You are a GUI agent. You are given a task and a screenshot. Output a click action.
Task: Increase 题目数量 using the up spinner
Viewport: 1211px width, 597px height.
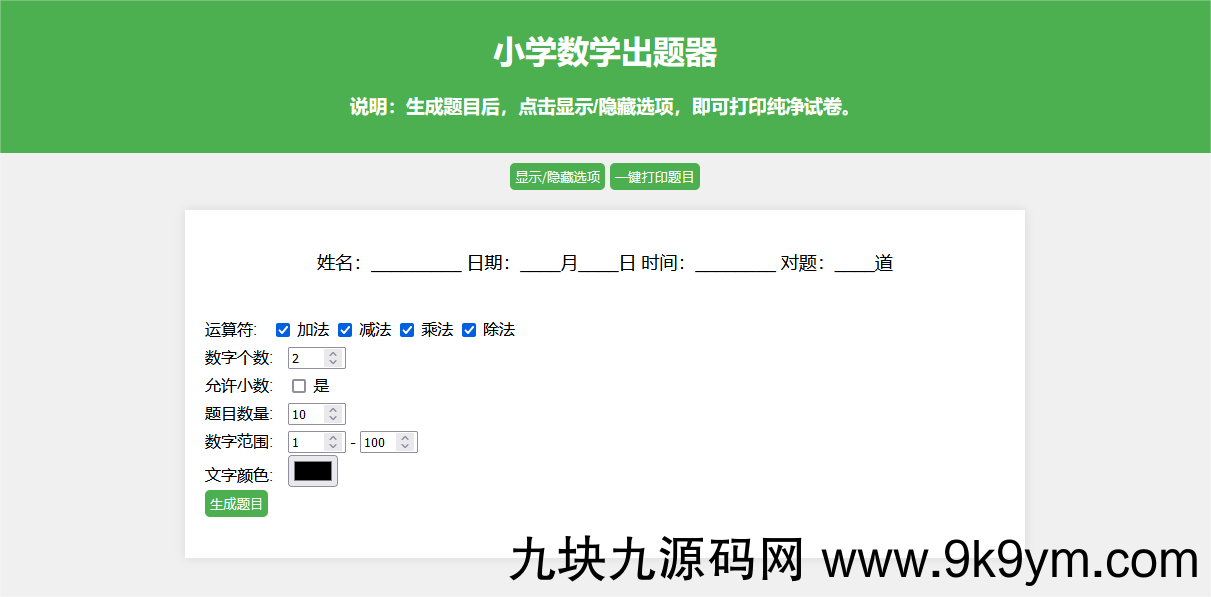[x=333, y=410]
